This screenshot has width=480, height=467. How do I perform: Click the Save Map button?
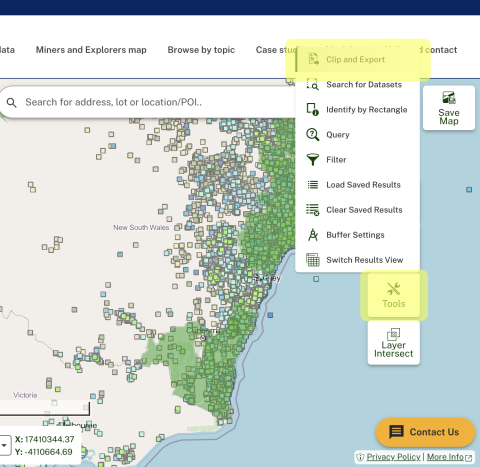point(449,108)
